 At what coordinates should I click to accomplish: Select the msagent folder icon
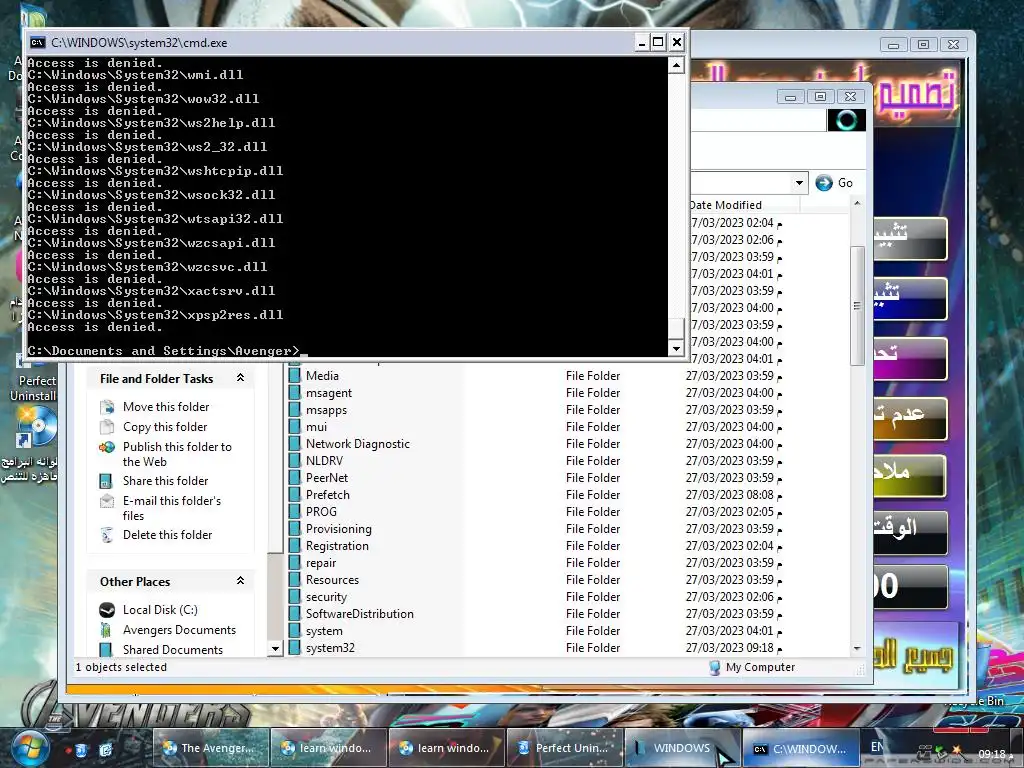click(295, 392)
